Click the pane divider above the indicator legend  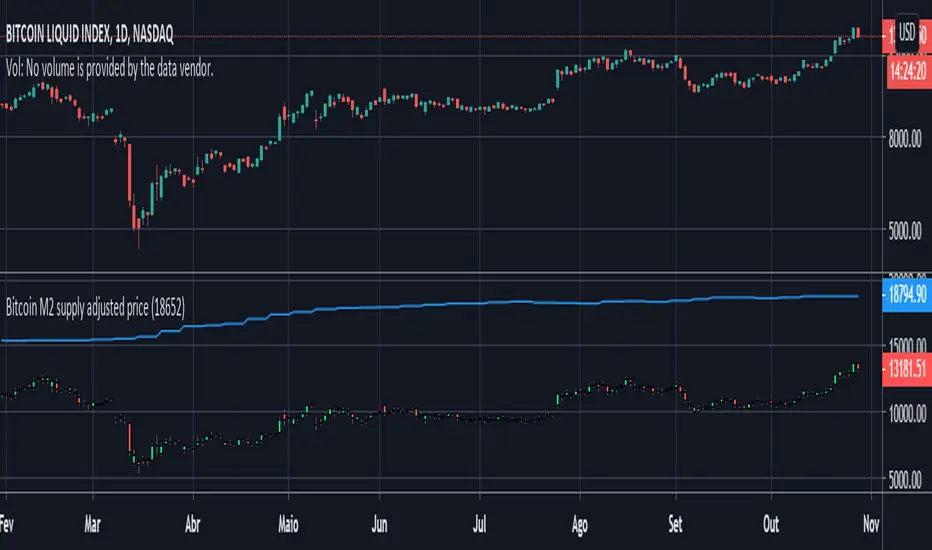click(x=440, y=274)
